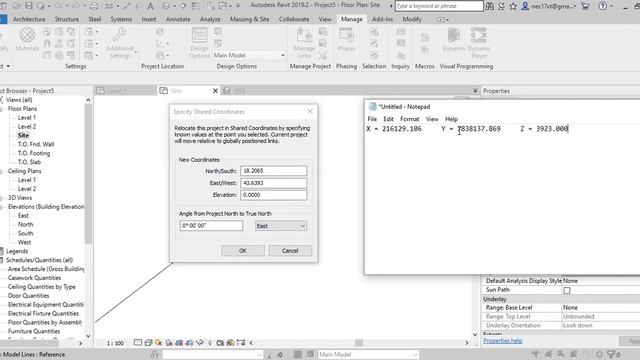The width and height of the screenshot is (640, 360).
Task: Open the view scale 1 : 100 selector
Action: coord(115,343)
